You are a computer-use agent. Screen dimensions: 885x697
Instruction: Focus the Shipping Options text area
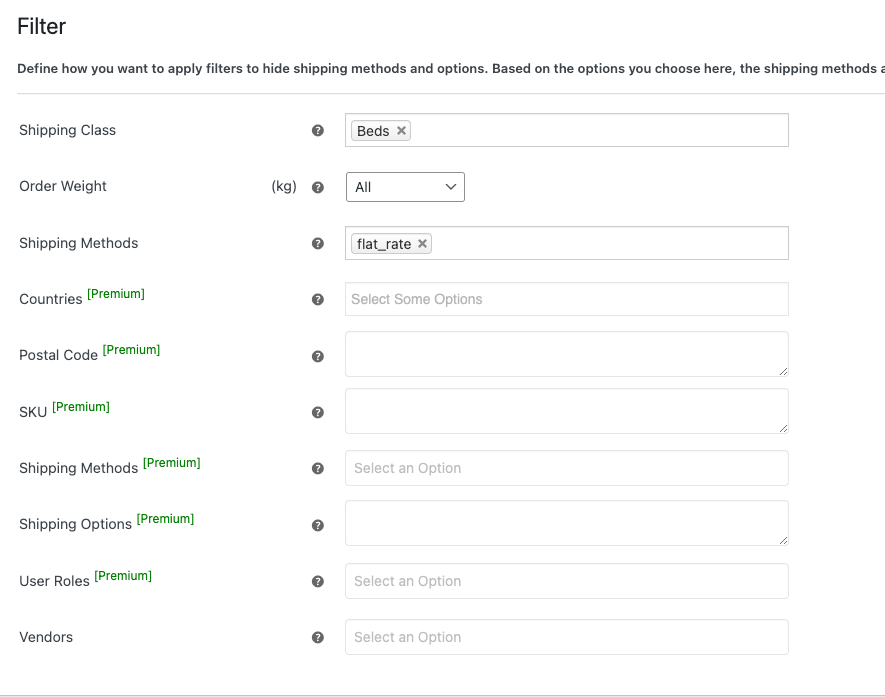(567, 523)
